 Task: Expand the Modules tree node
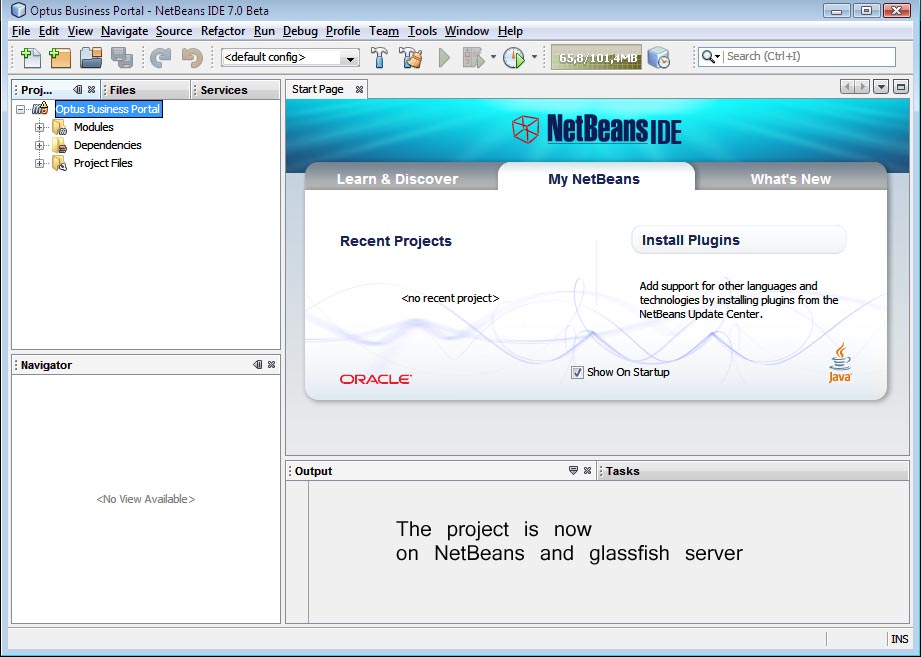click(40, 127)
